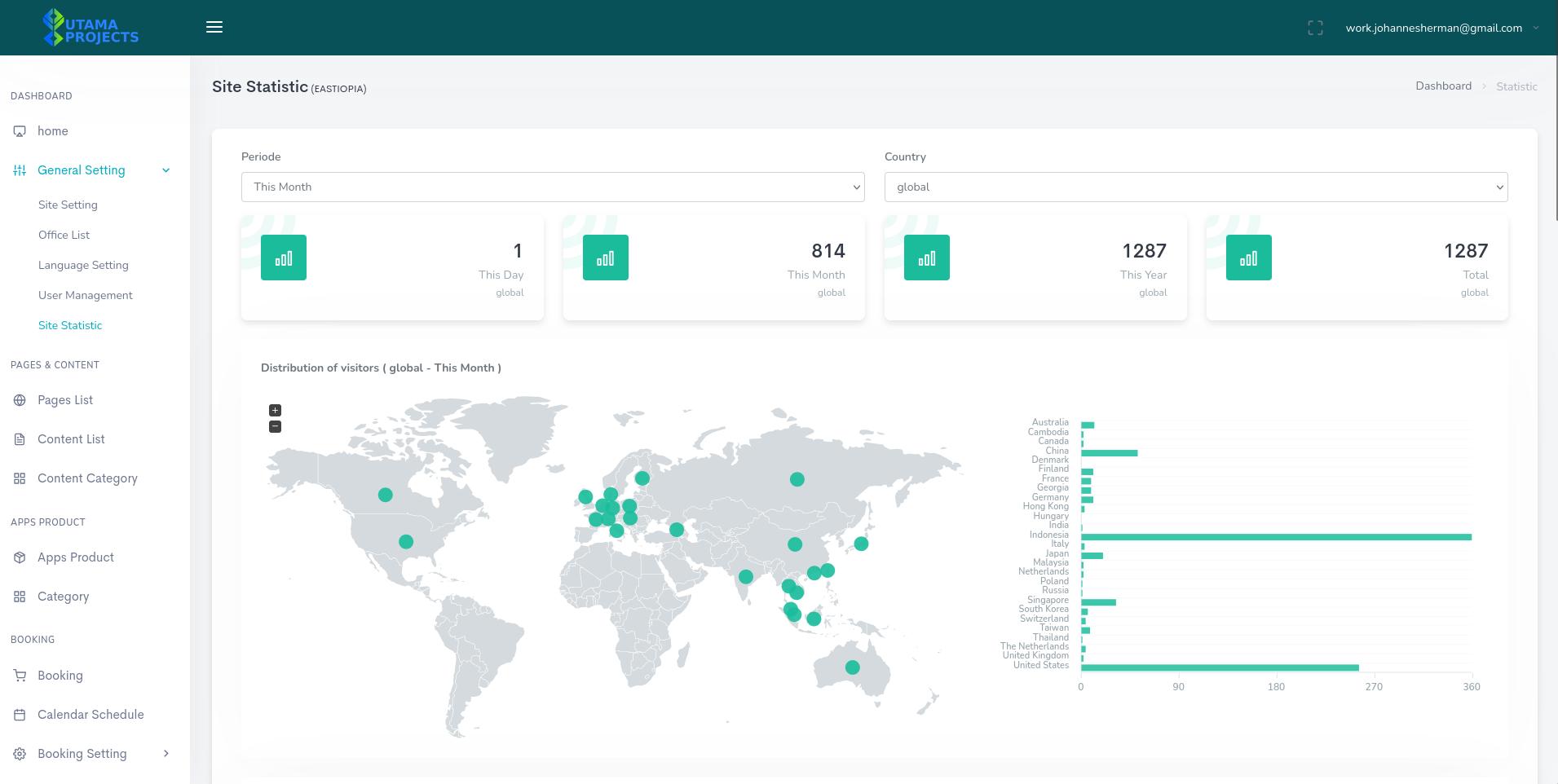Click the This Day statistic icon
Viewport: 1558px width, 784px height.
tap(284, 258)
